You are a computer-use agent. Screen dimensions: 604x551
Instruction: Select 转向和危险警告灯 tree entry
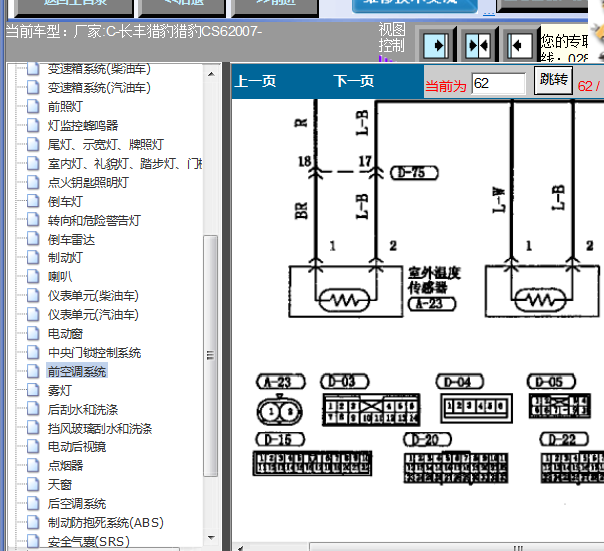(94, 220)
